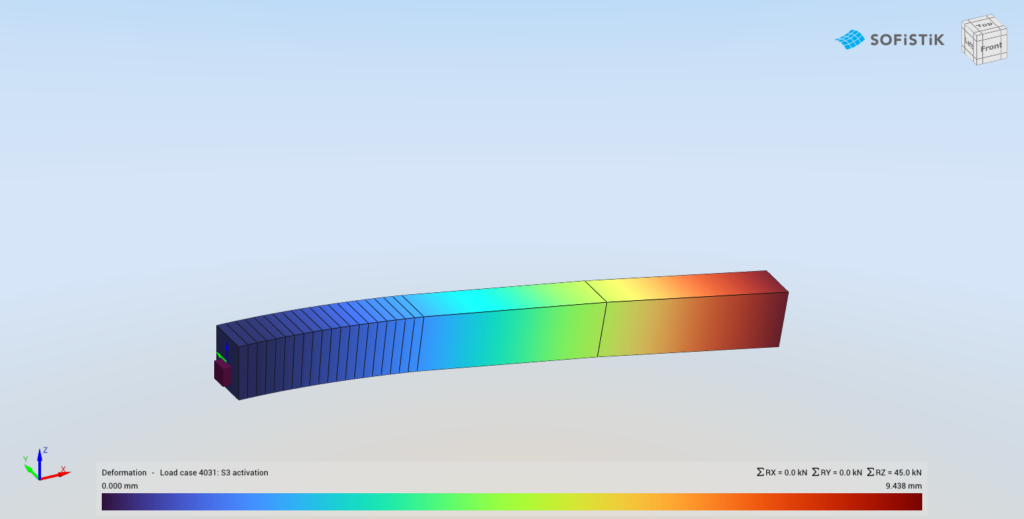Click the dark purple start of the color scale
Screen dimensions: 1024x519
[x=110, y=501]
